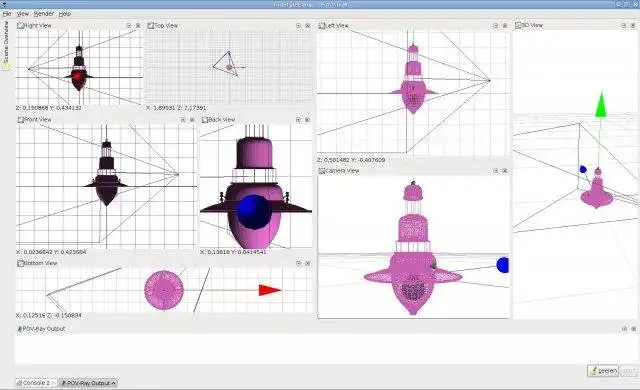Close the Top View panel
The height and width of the screenshot is (390, 640).
308,25
